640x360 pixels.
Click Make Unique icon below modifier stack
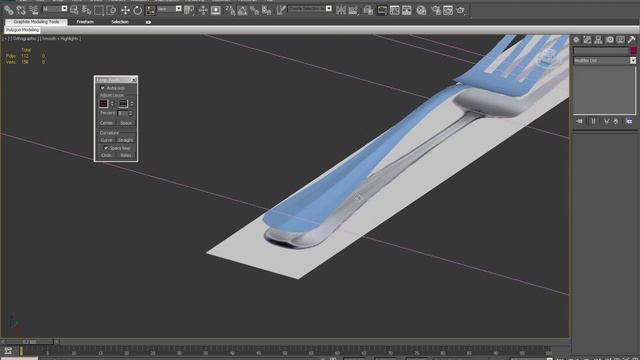point(607,121)
